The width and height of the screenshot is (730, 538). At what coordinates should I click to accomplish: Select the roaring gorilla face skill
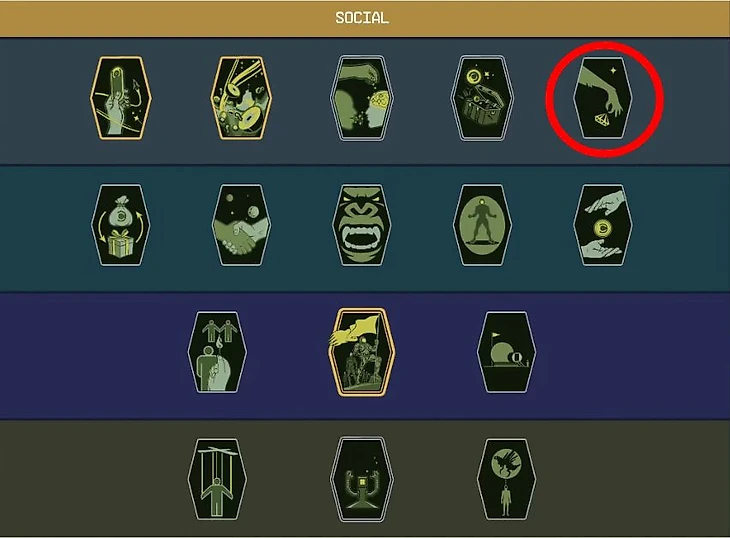(x=362, y=225)
